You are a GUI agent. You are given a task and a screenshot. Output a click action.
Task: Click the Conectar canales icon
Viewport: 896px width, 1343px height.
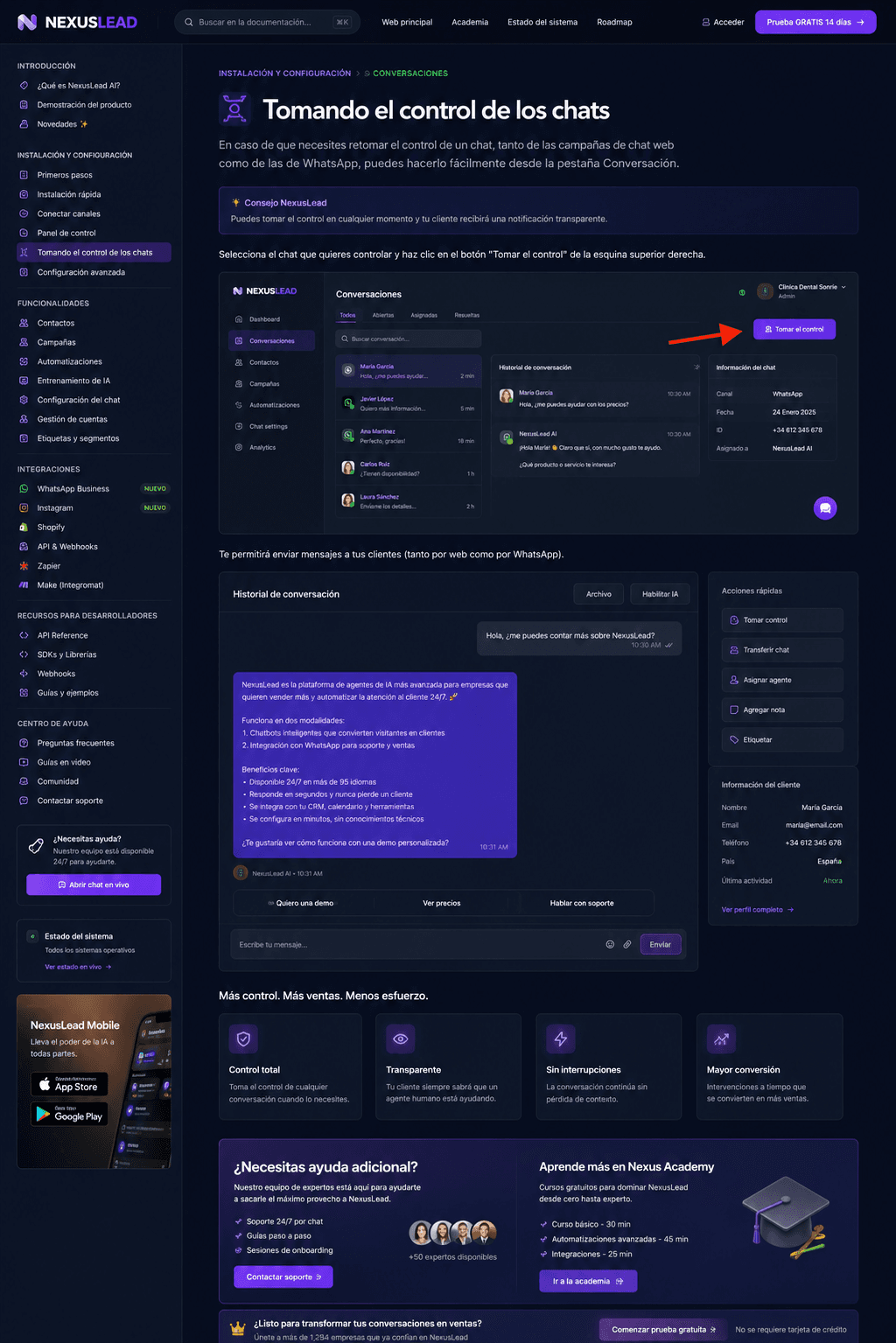click(24, 213)
